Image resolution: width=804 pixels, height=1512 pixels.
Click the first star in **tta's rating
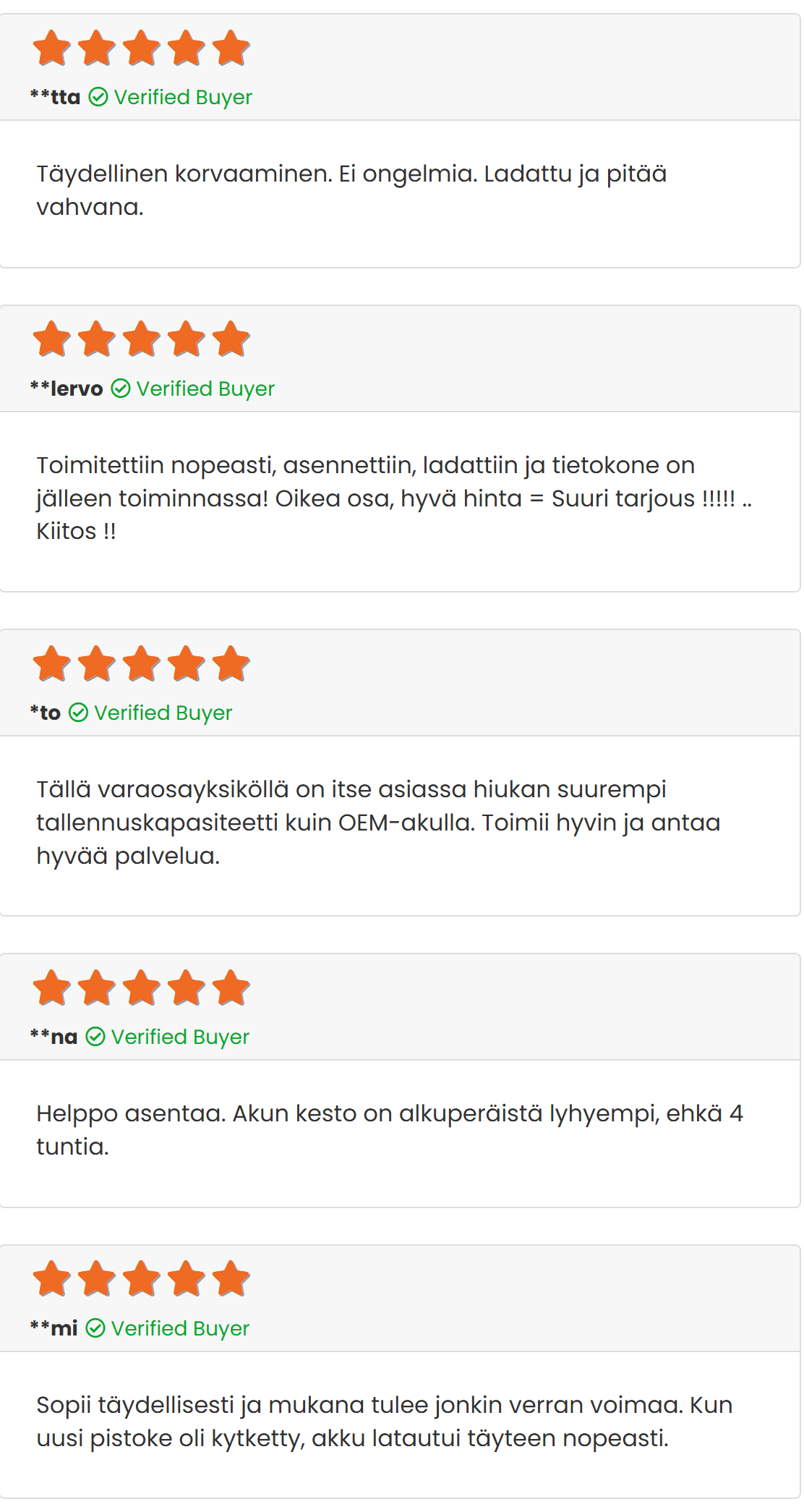pos(52,48)
